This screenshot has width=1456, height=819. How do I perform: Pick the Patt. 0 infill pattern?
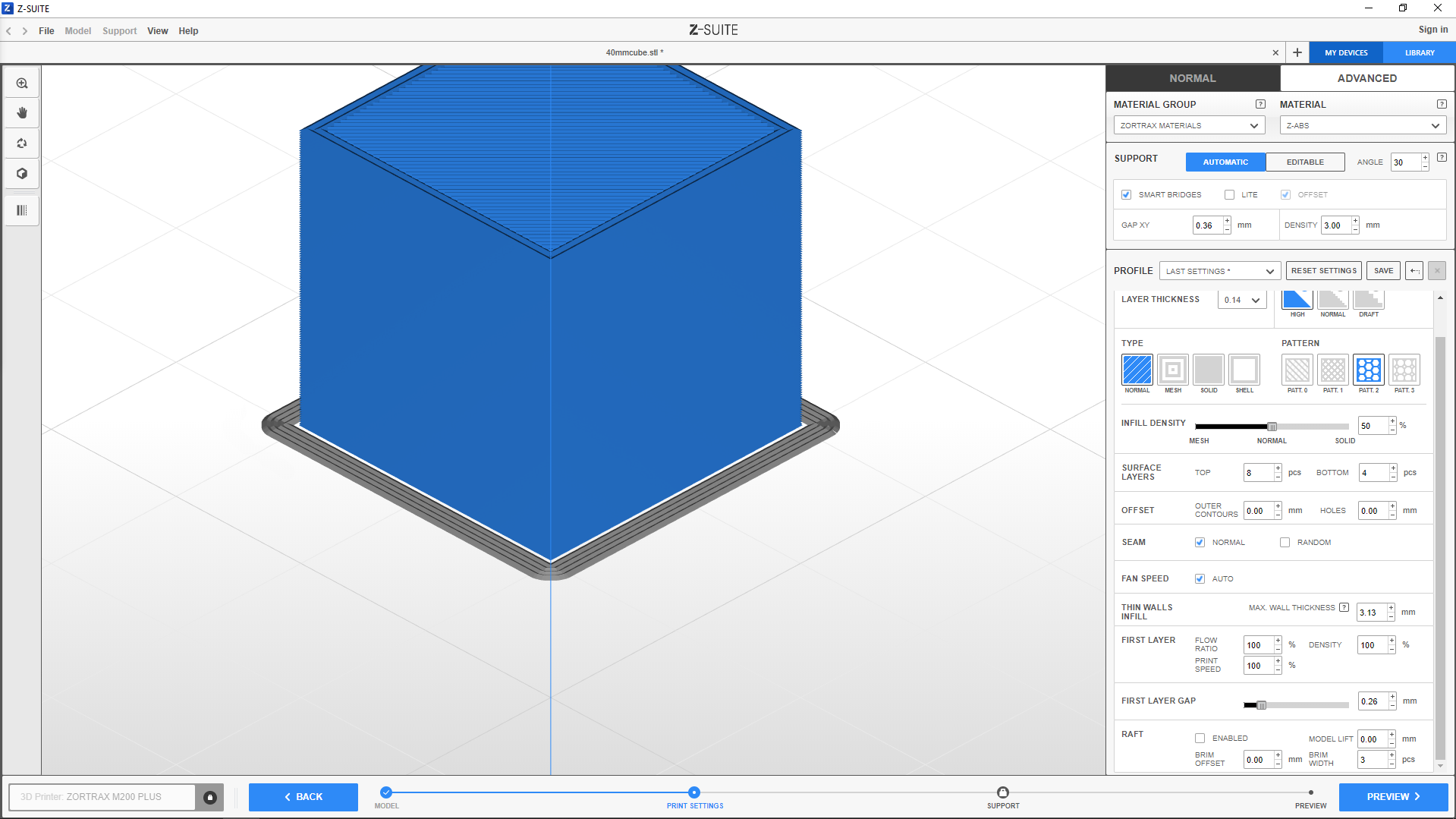tap(1297, 370)
